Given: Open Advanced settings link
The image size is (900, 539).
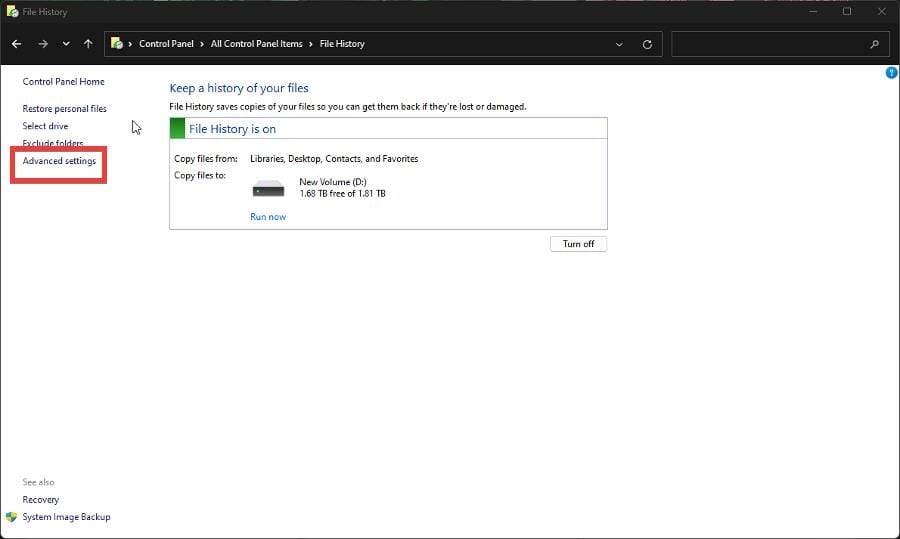Looking at the screenshot, I should [x=59, y=161].
